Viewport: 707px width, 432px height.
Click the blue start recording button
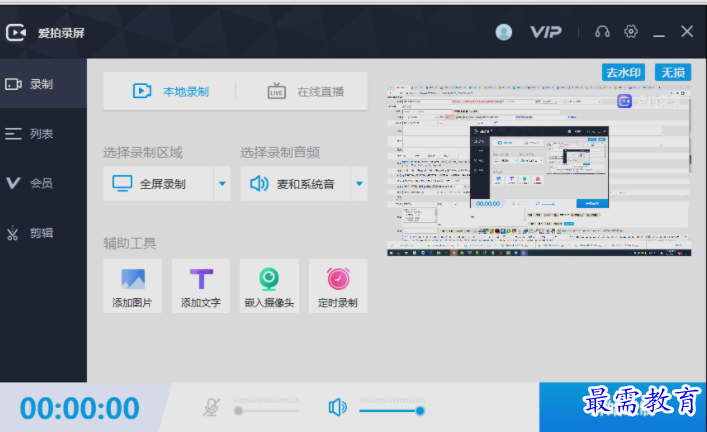623,407
